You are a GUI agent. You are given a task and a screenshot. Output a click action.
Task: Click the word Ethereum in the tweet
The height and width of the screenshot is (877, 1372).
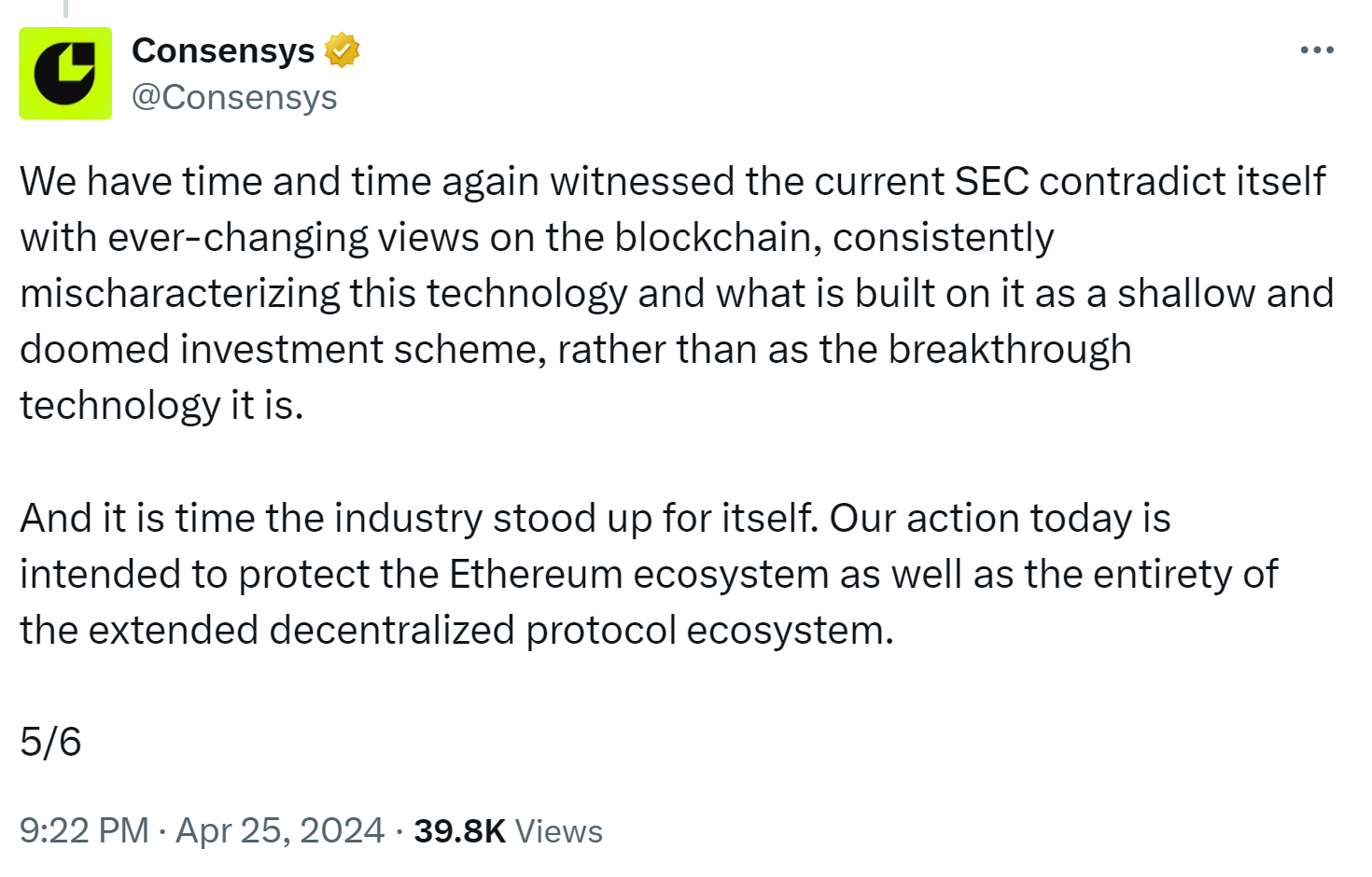pos(536,574)
